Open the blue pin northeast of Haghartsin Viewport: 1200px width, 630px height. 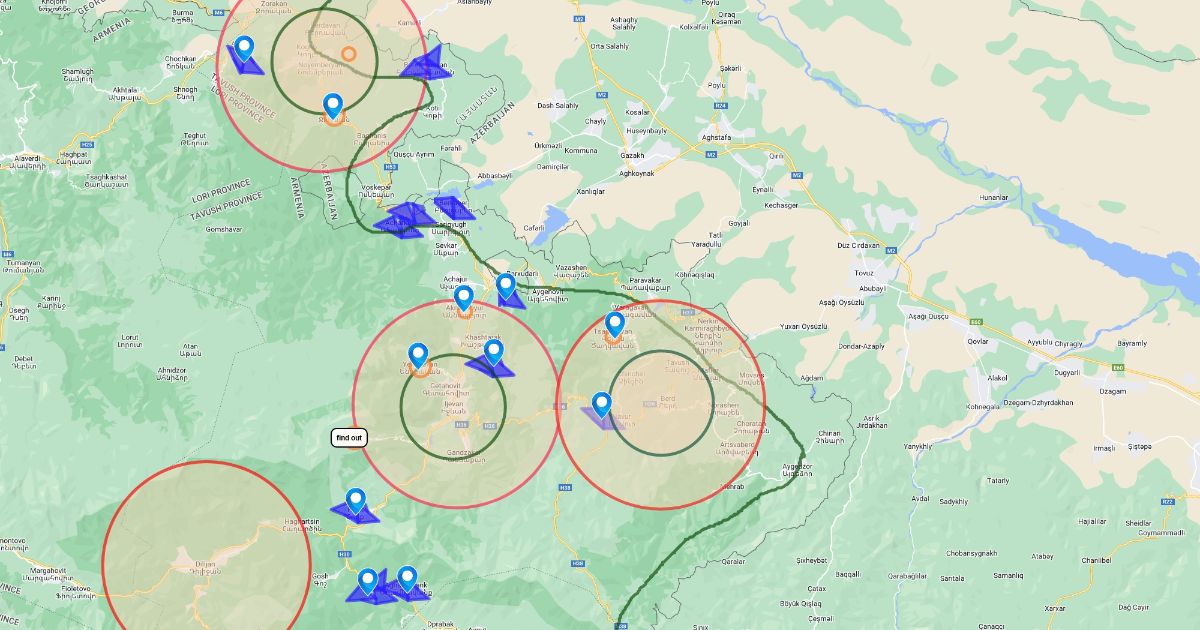tap(356, 500)
